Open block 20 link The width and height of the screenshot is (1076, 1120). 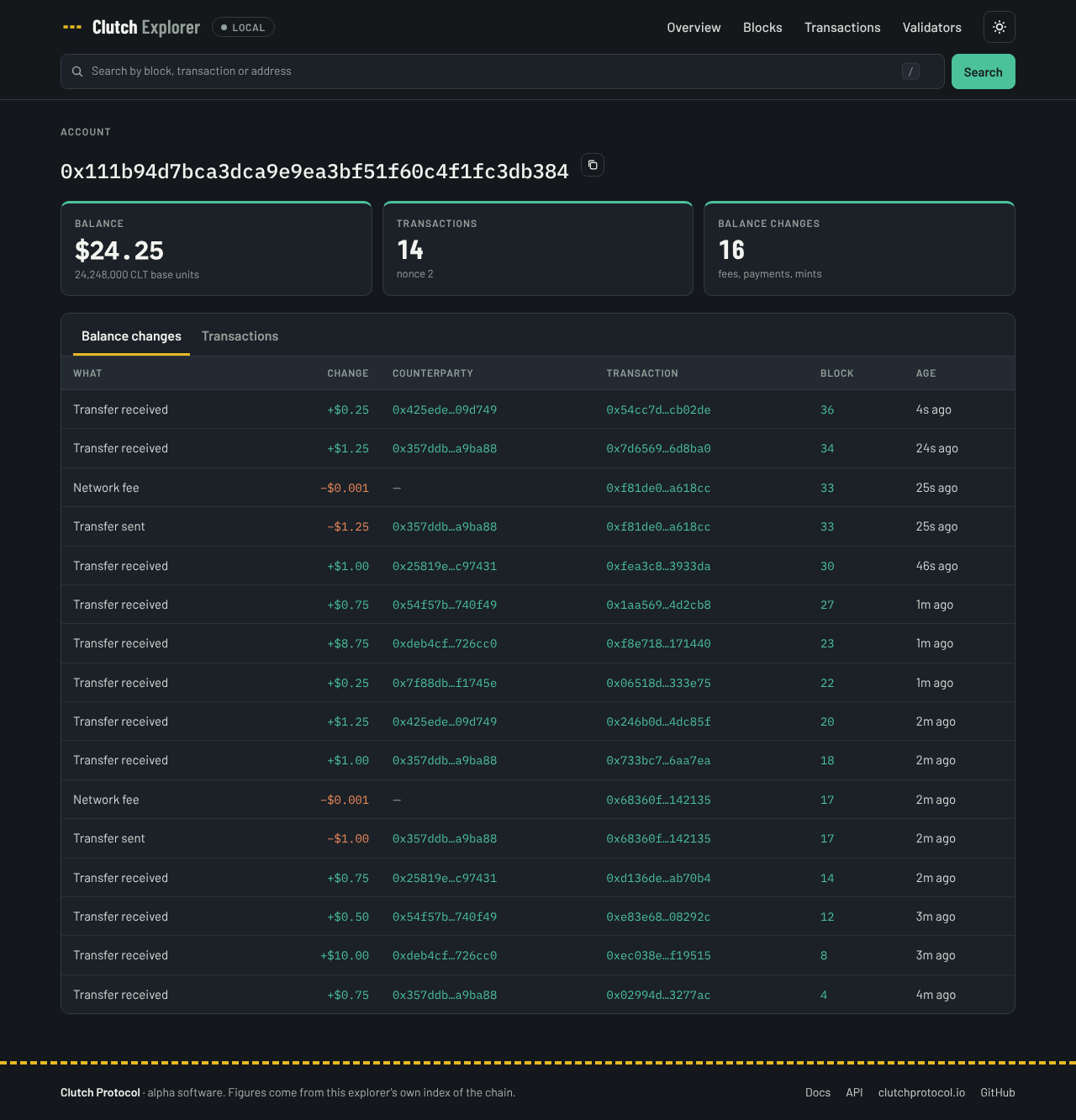coord(827,721)
